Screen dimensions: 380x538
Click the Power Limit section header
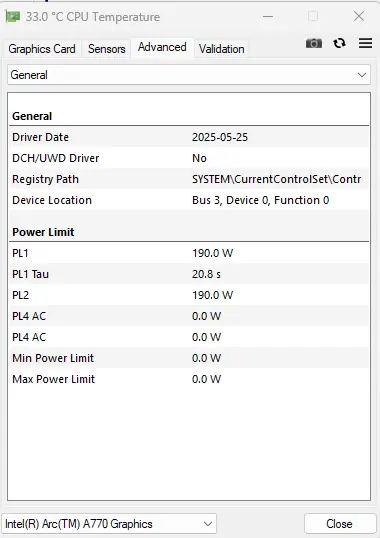tap(43, 232)
